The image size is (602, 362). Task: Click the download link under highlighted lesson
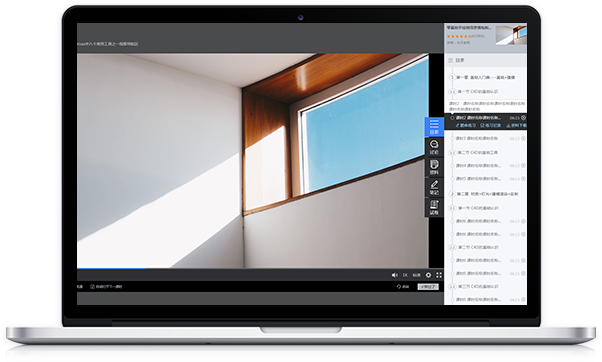[516, 126]
